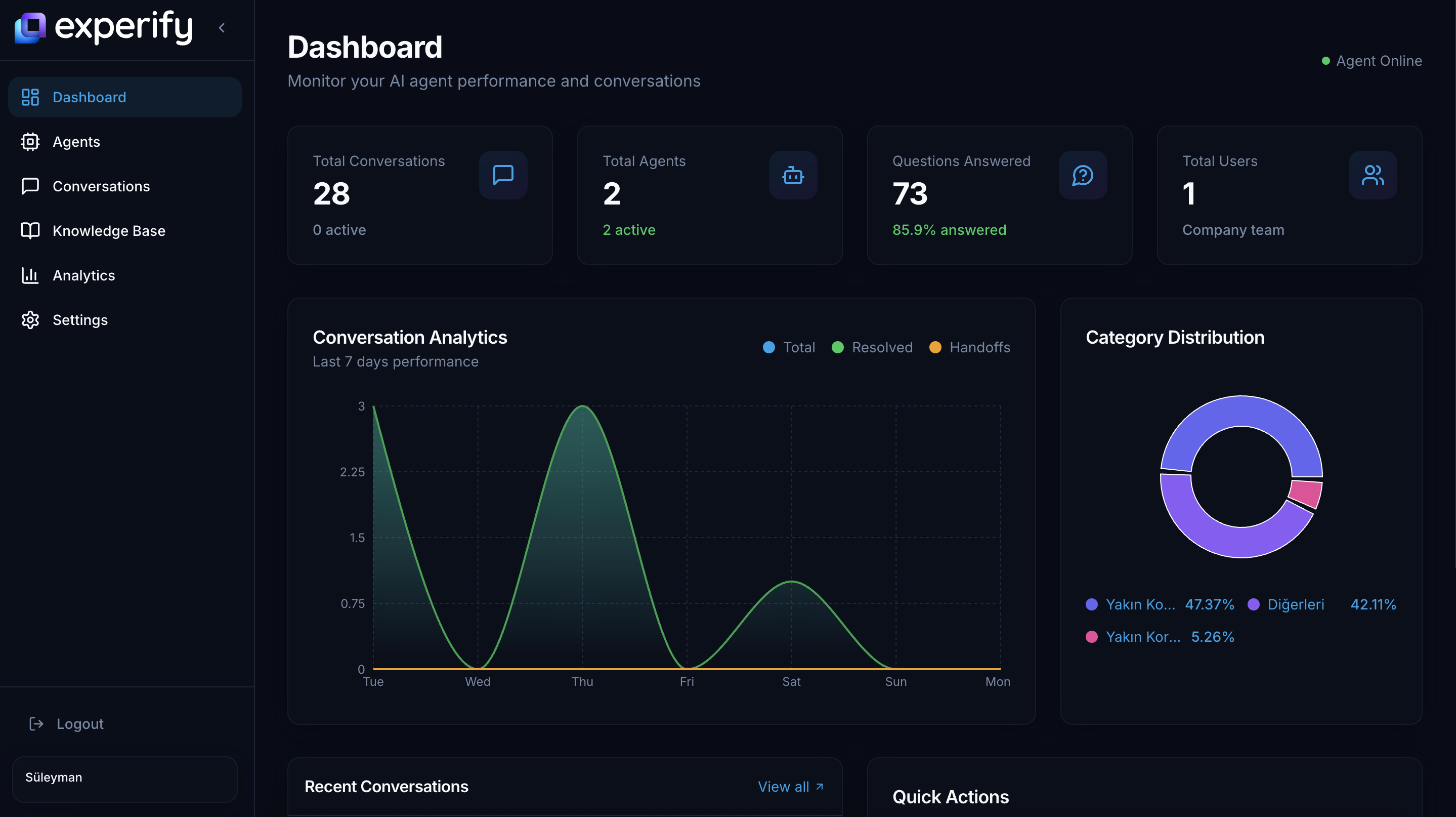Toggle the Handoffs legend item
Image resolution: width=1456 pixels, height=817 pixels.
click(970, 347)
